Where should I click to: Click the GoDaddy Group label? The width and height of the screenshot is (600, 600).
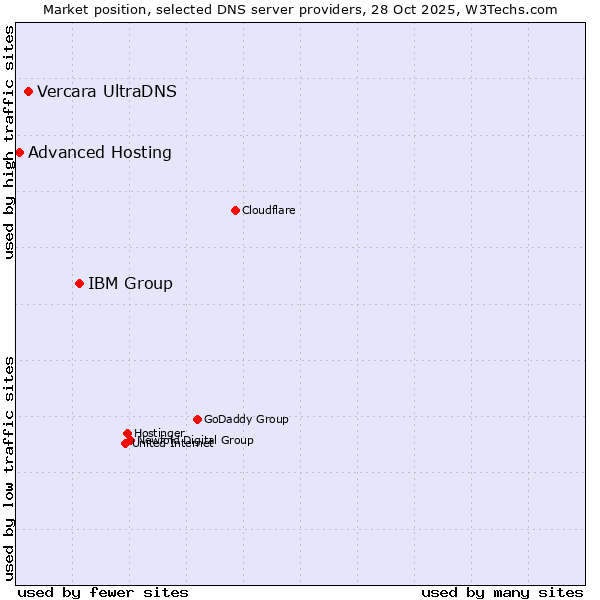coord(246,420)
